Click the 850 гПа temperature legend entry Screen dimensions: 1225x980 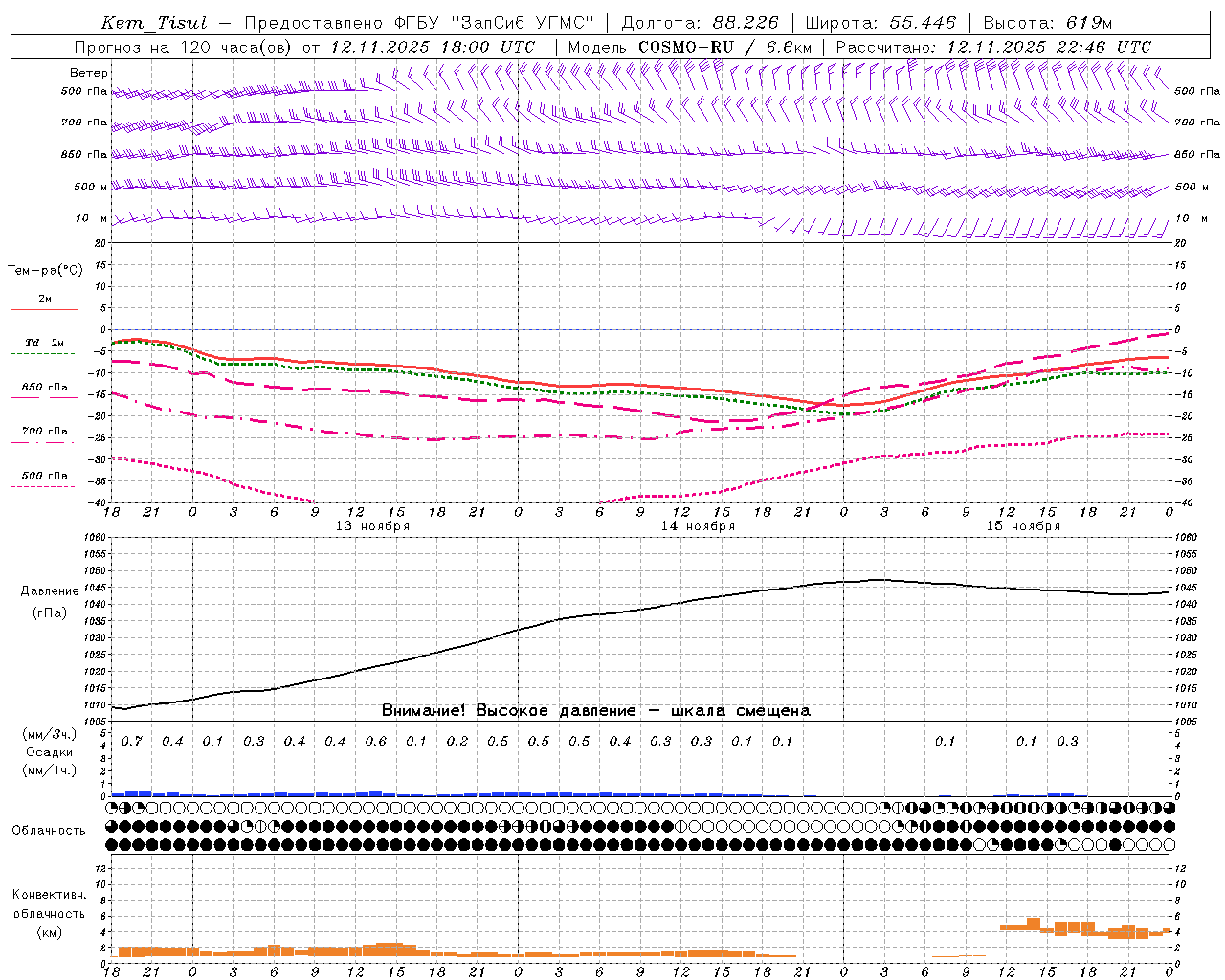[45, 388]
